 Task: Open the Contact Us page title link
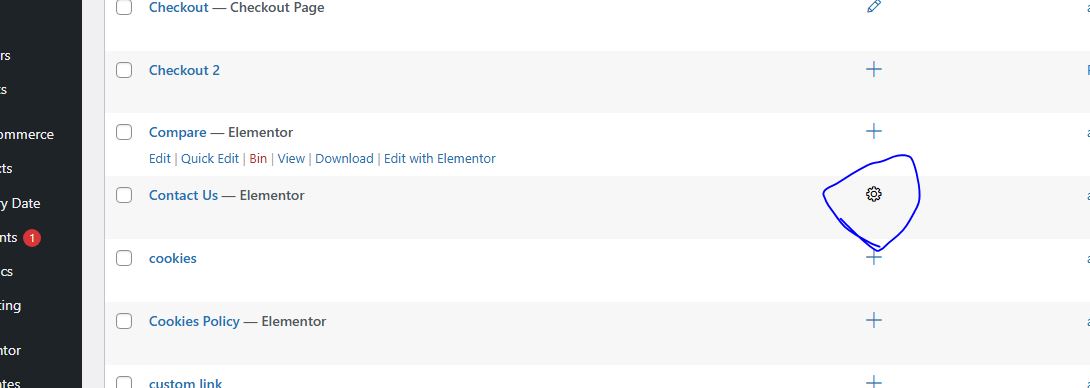click(184, 195)
